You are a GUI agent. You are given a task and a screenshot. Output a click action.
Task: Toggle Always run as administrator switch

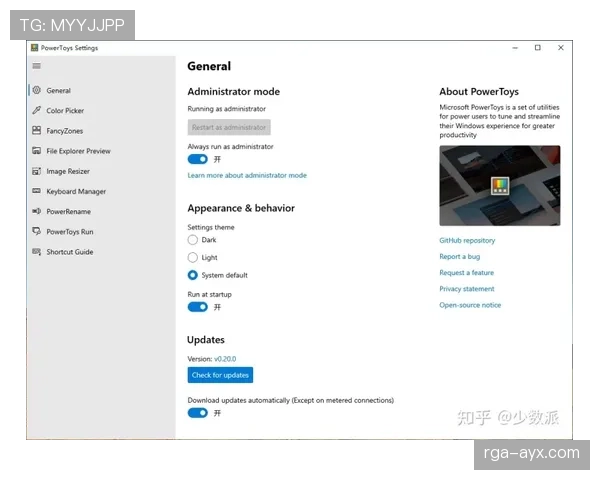[x=198, y=159]
